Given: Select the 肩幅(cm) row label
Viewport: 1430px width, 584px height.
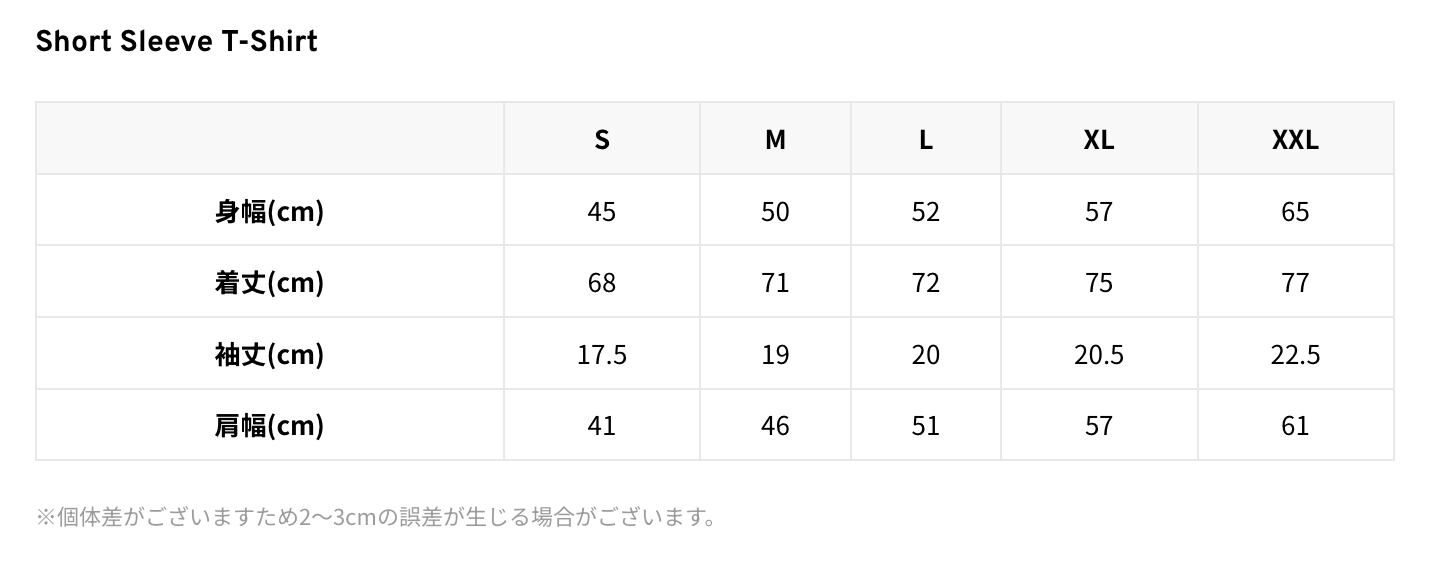Looking at the screenshot, I should click(269, 425).
